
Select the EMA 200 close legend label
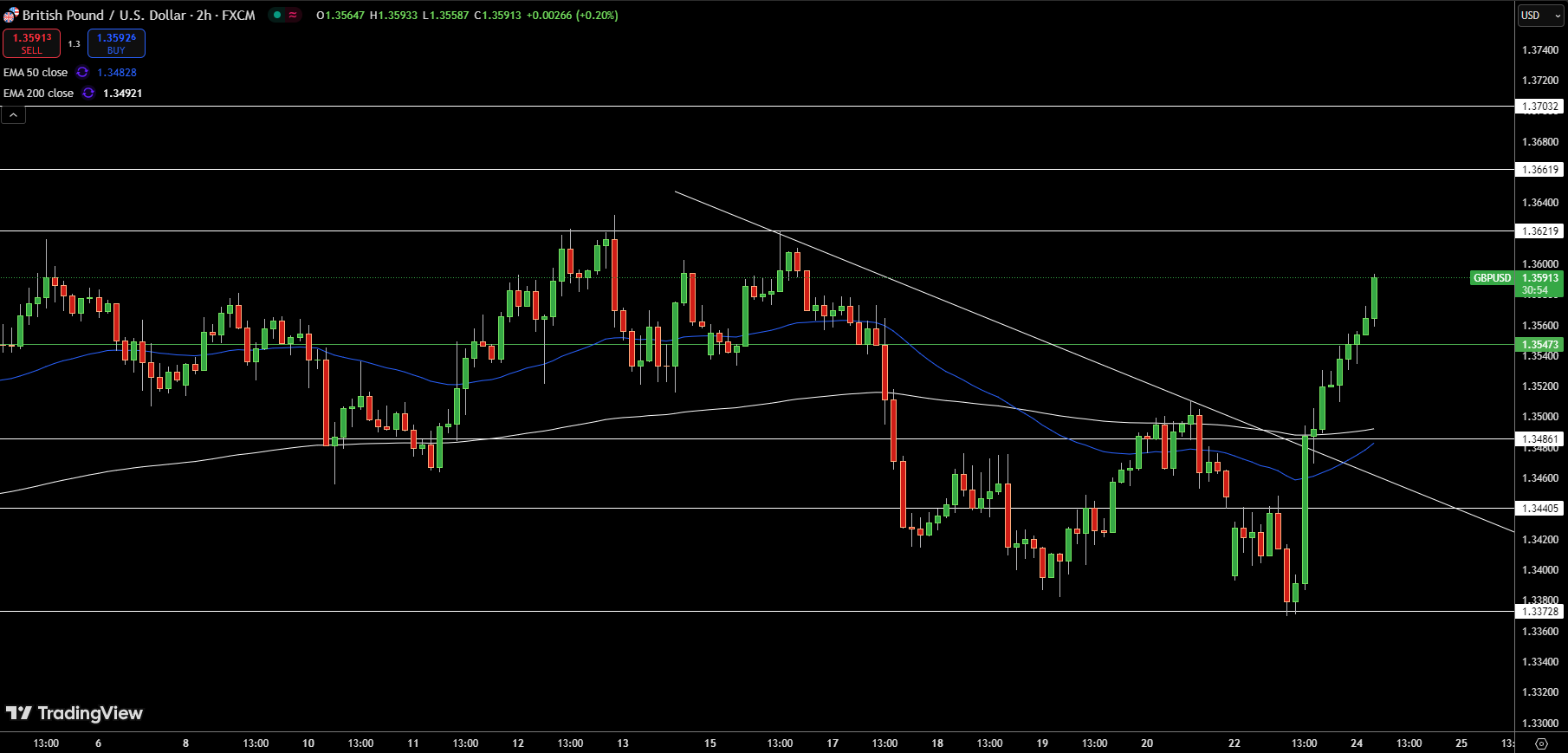(39, 94)
